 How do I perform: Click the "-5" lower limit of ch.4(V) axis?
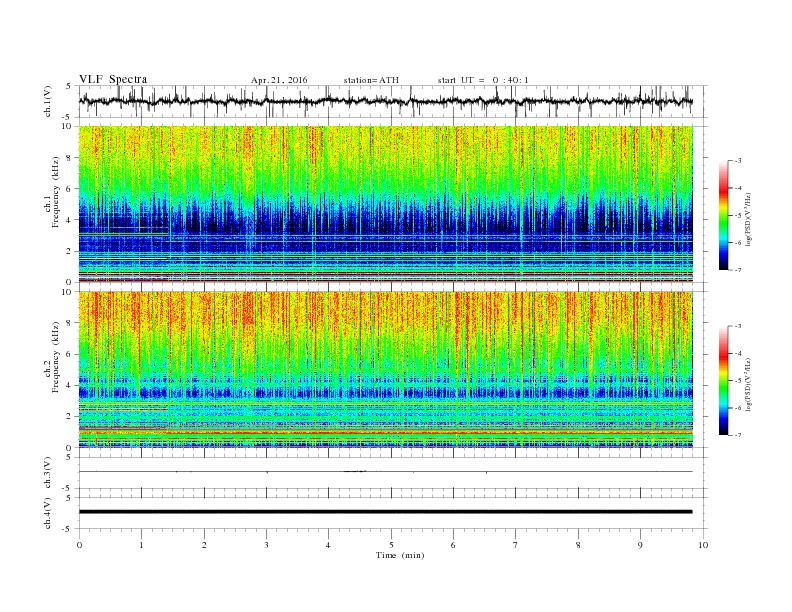click(68, 529)
